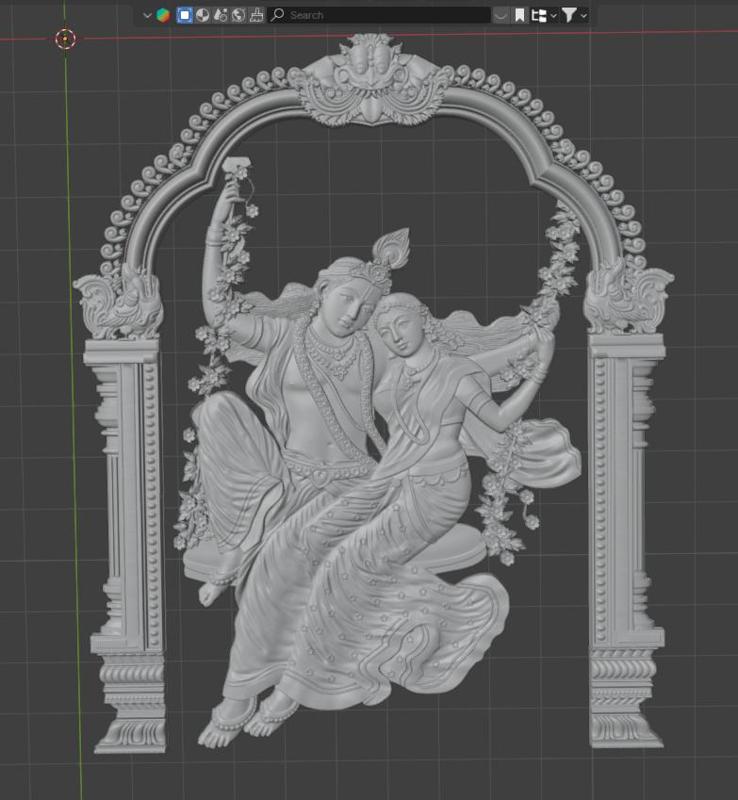Expand the dropdown arrow next to the funnel
This screenshot has height=800, width=738.
[584, 16]
